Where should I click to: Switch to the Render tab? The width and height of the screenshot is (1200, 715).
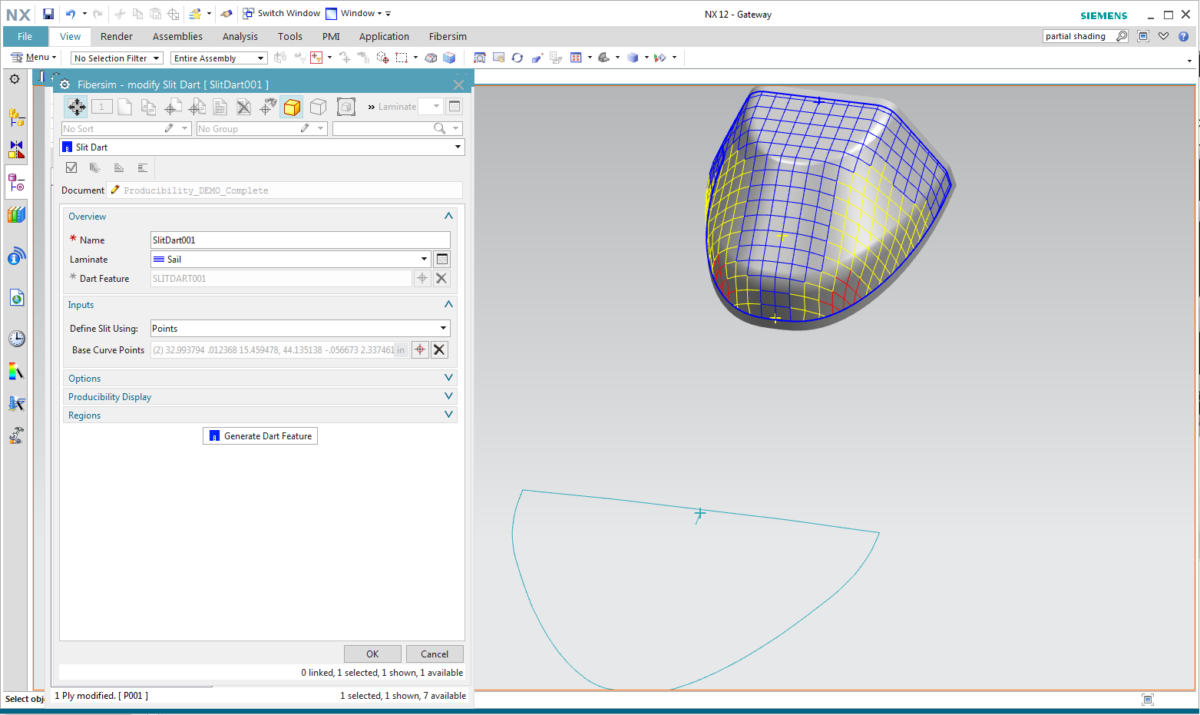click(116, 36)
